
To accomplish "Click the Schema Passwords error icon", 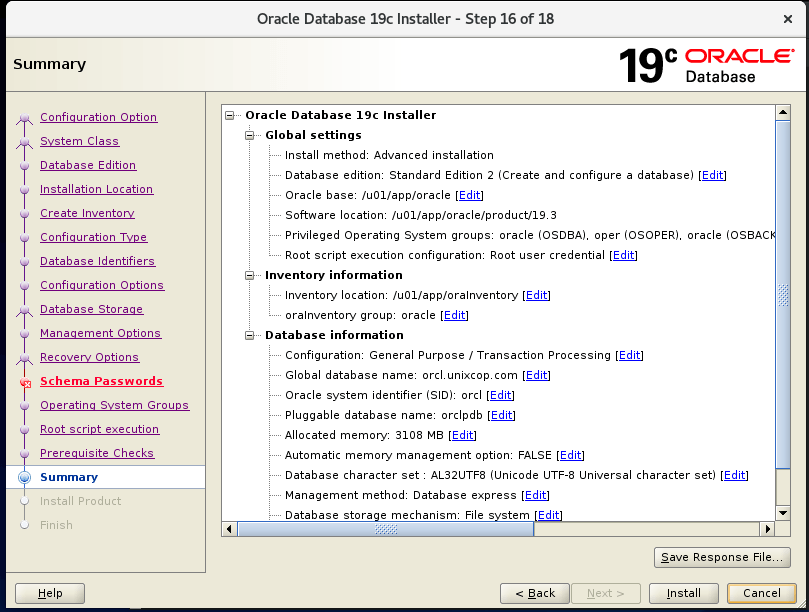I will tap(25, 382).
